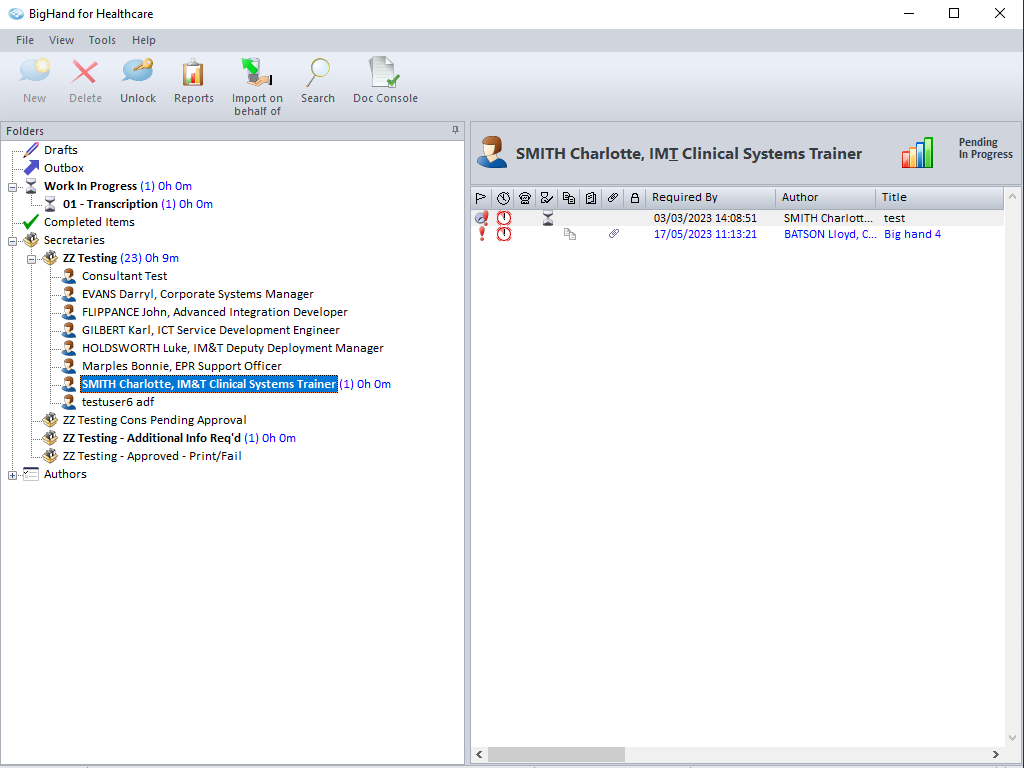Image resolution: width=1024 pixels, height=768 pixels.
Task: Click the clock column header icon
Action: (503, 198)
